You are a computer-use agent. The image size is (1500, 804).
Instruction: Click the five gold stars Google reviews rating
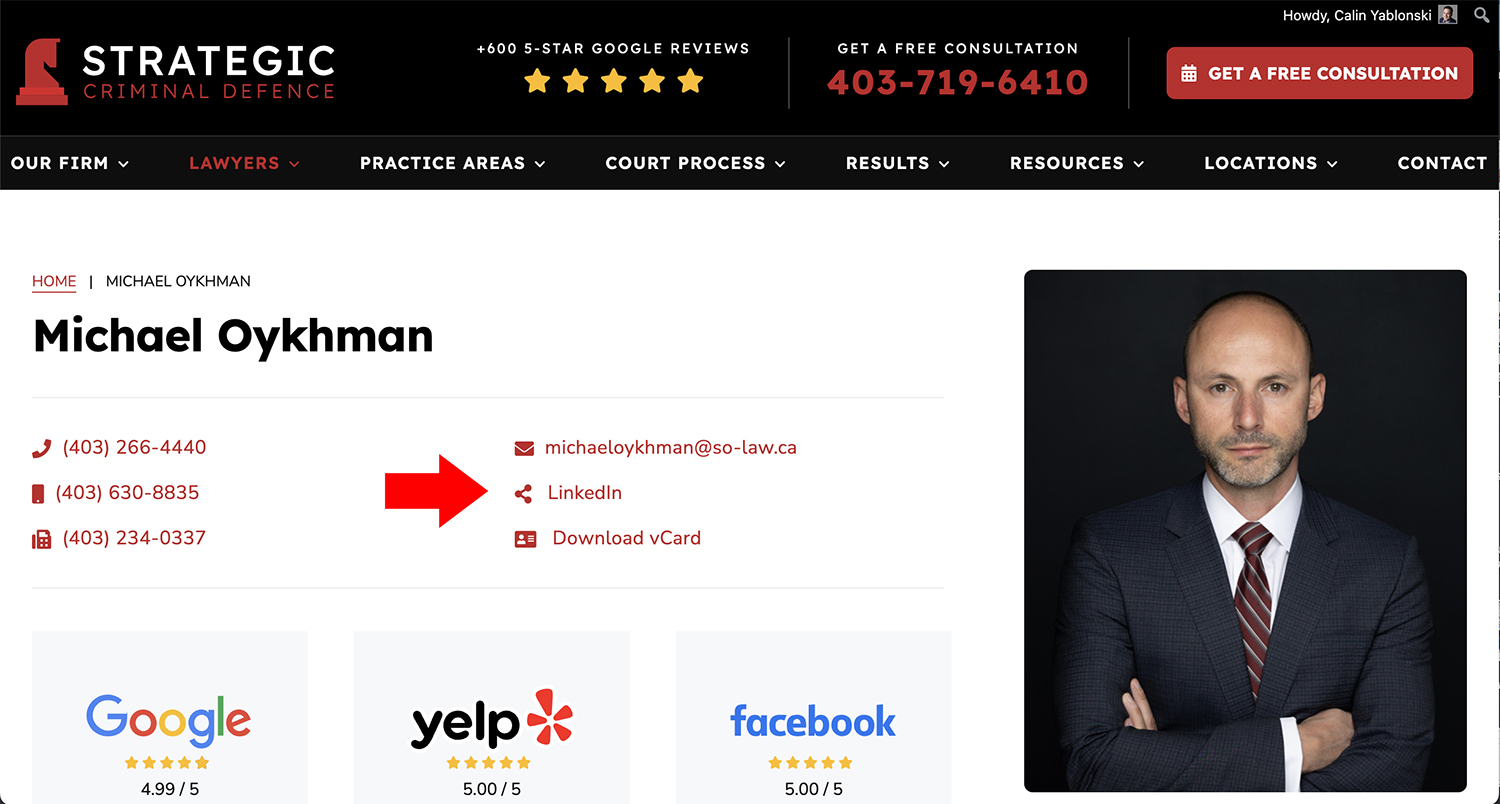click(614, 81)
